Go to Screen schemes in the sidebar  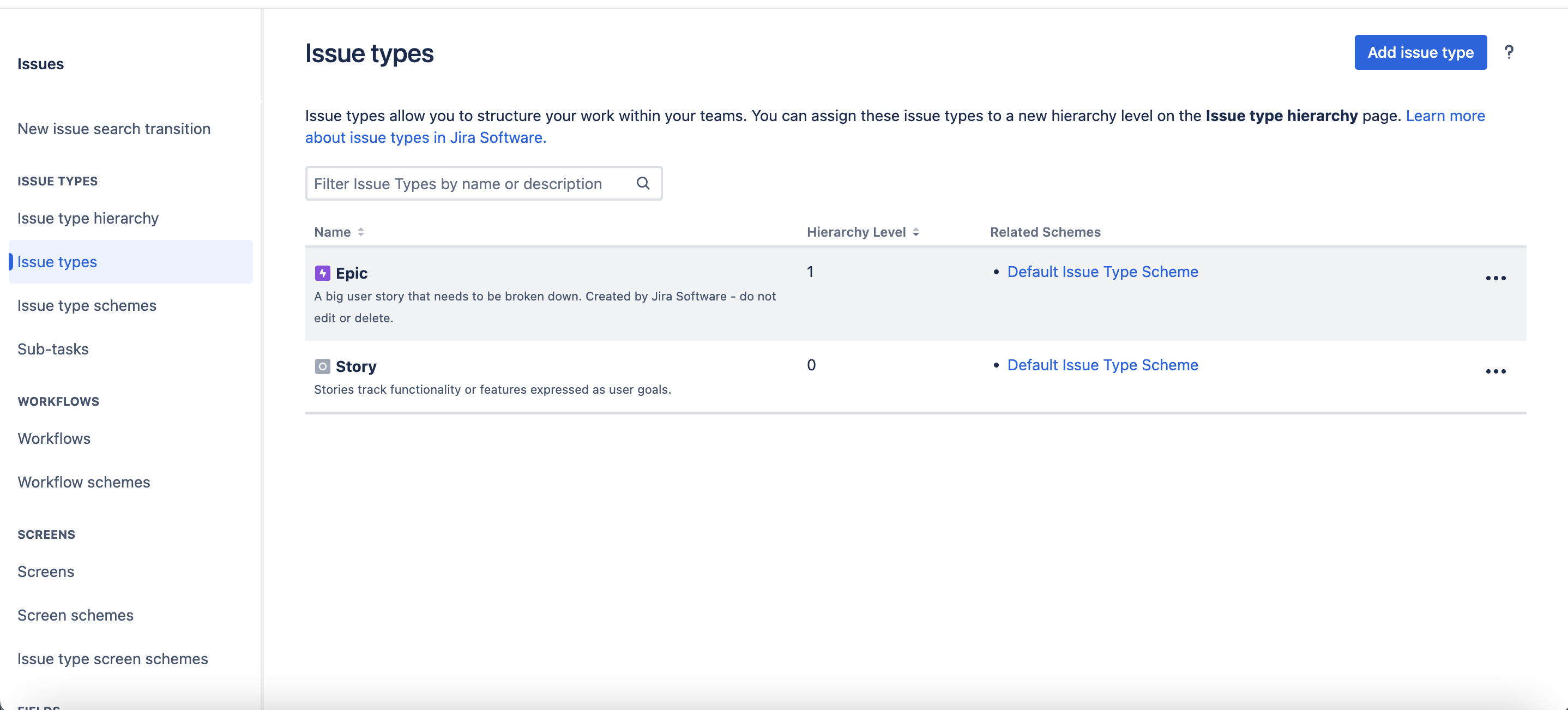pos(75,615)
